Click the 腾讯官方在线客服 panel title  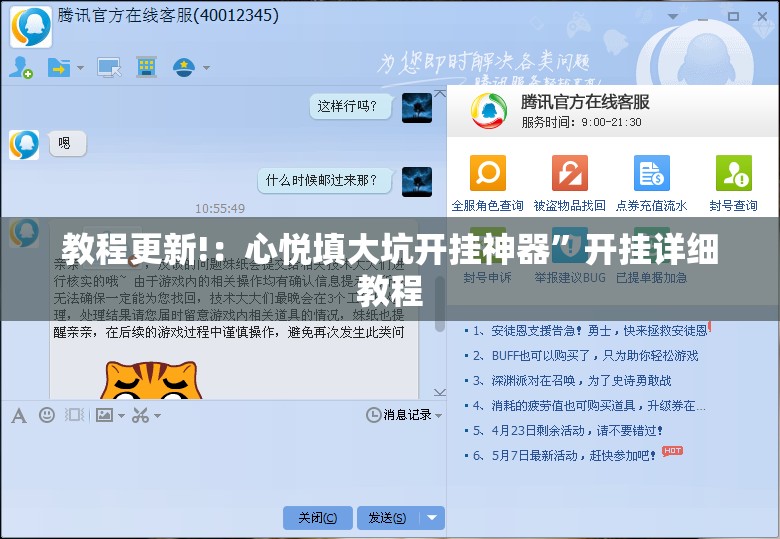pyautogui.click(x=585, y=102)
